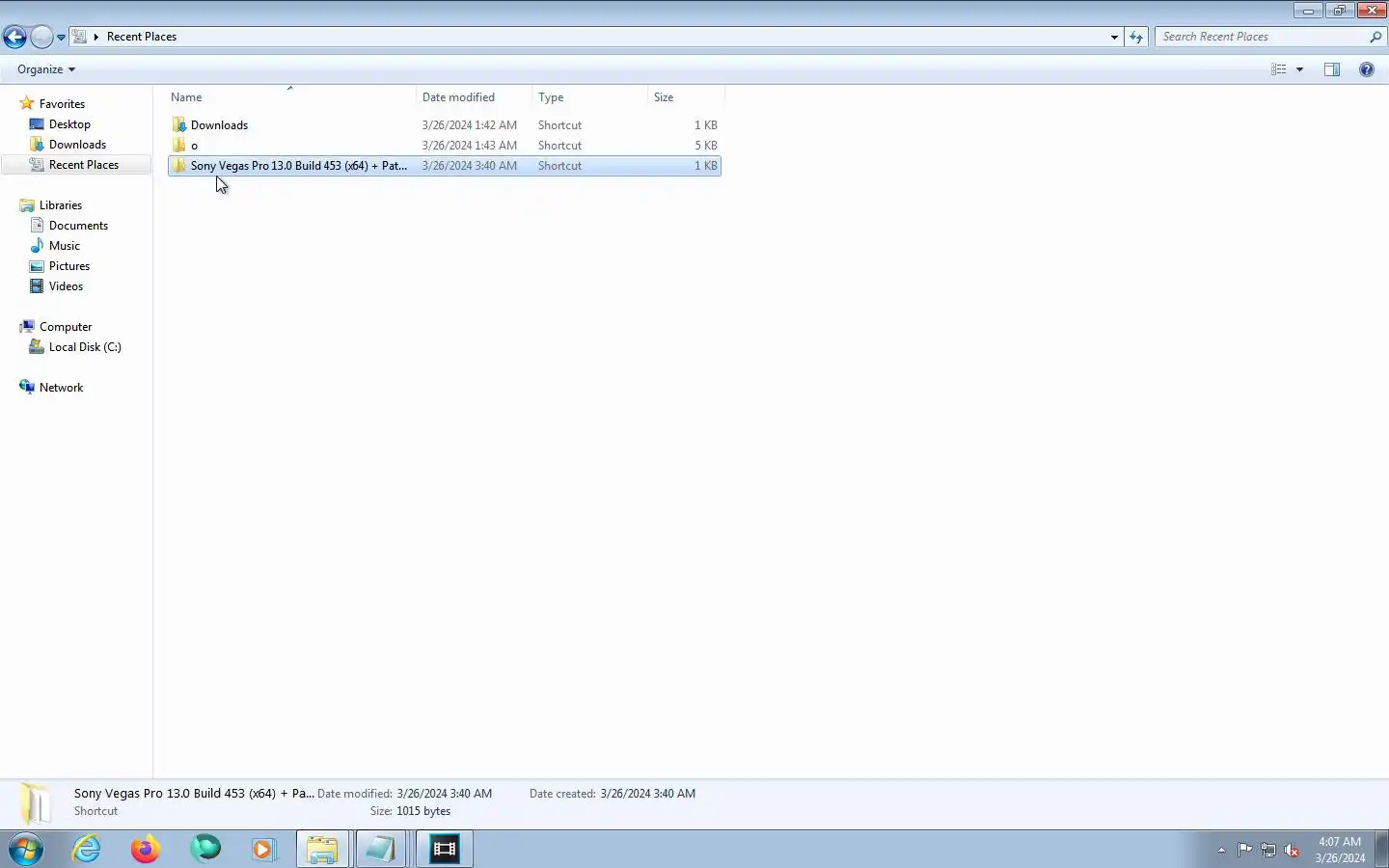Open the green globe taskbar app
The height and width of the screenshot is (868, 1389).
[x=205, y=850]
